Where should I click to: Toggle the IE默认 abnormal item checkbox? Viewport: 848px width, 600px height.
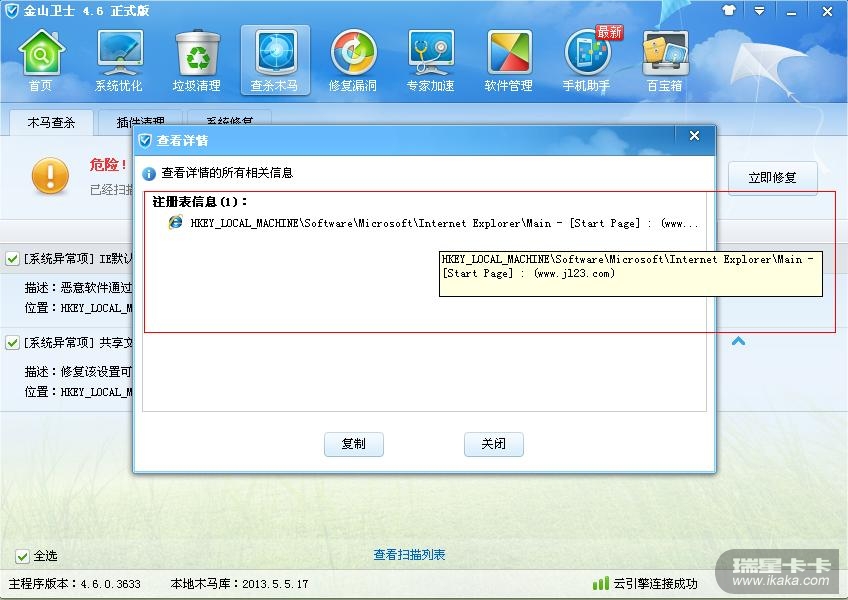coord(12,259)
